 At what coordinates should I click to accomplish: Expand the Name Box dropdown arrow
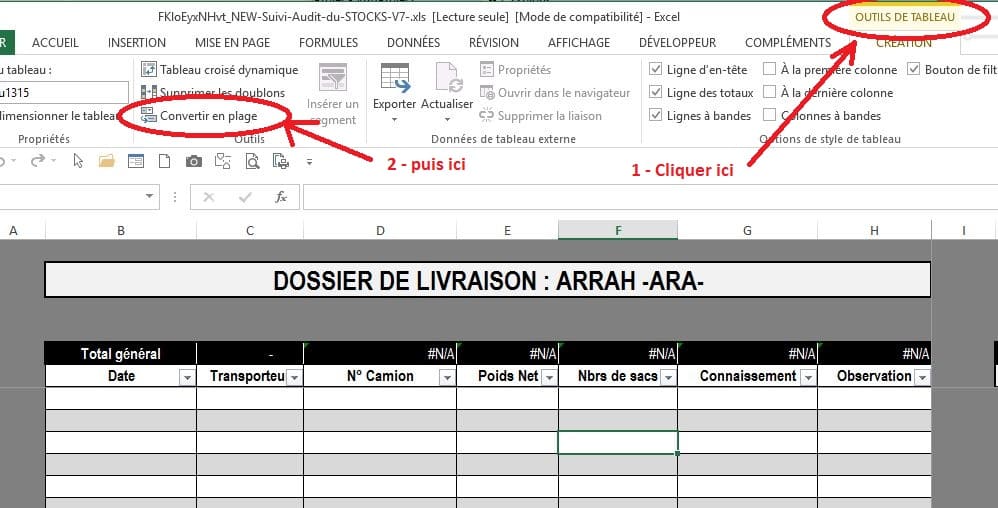coord(150,197)
